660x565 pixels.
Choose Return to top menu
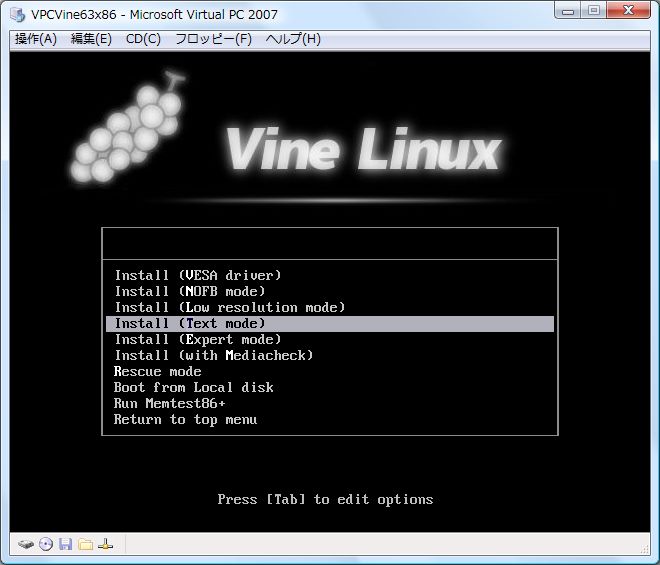[330, 419]
